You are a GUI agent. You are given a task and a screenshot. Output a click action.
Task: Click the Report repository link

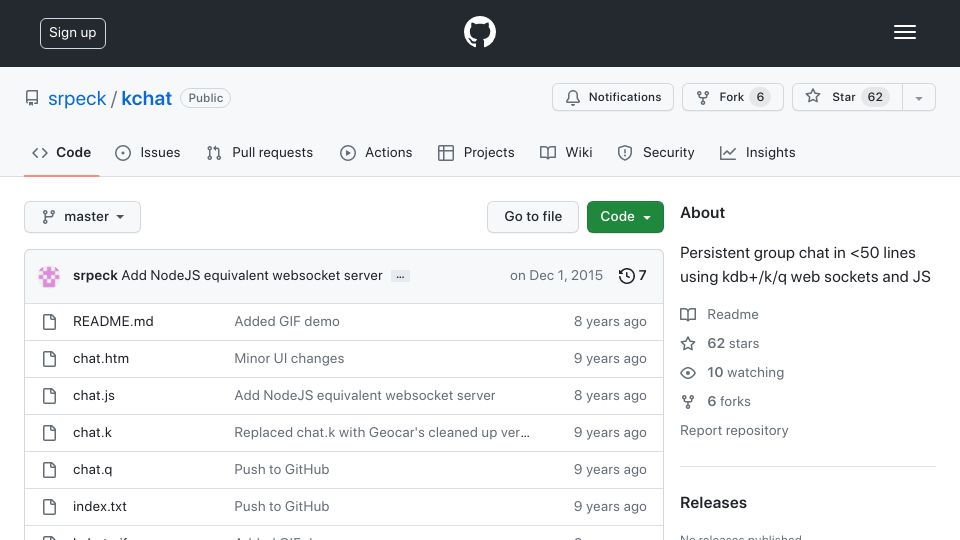[x=734, y=430]
